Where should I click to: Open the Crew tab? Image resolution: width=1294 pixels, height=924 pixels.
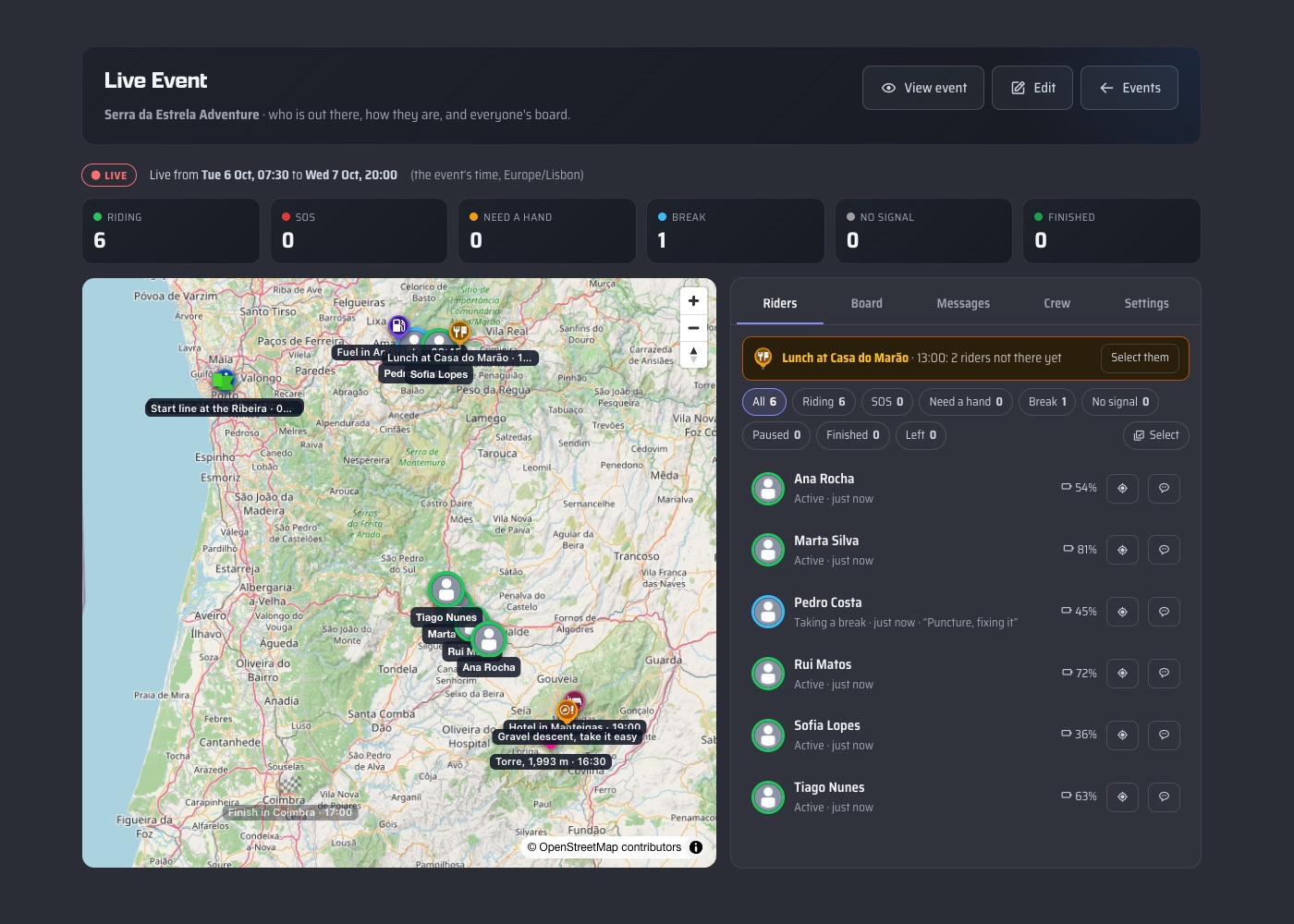coord(1057,303)
